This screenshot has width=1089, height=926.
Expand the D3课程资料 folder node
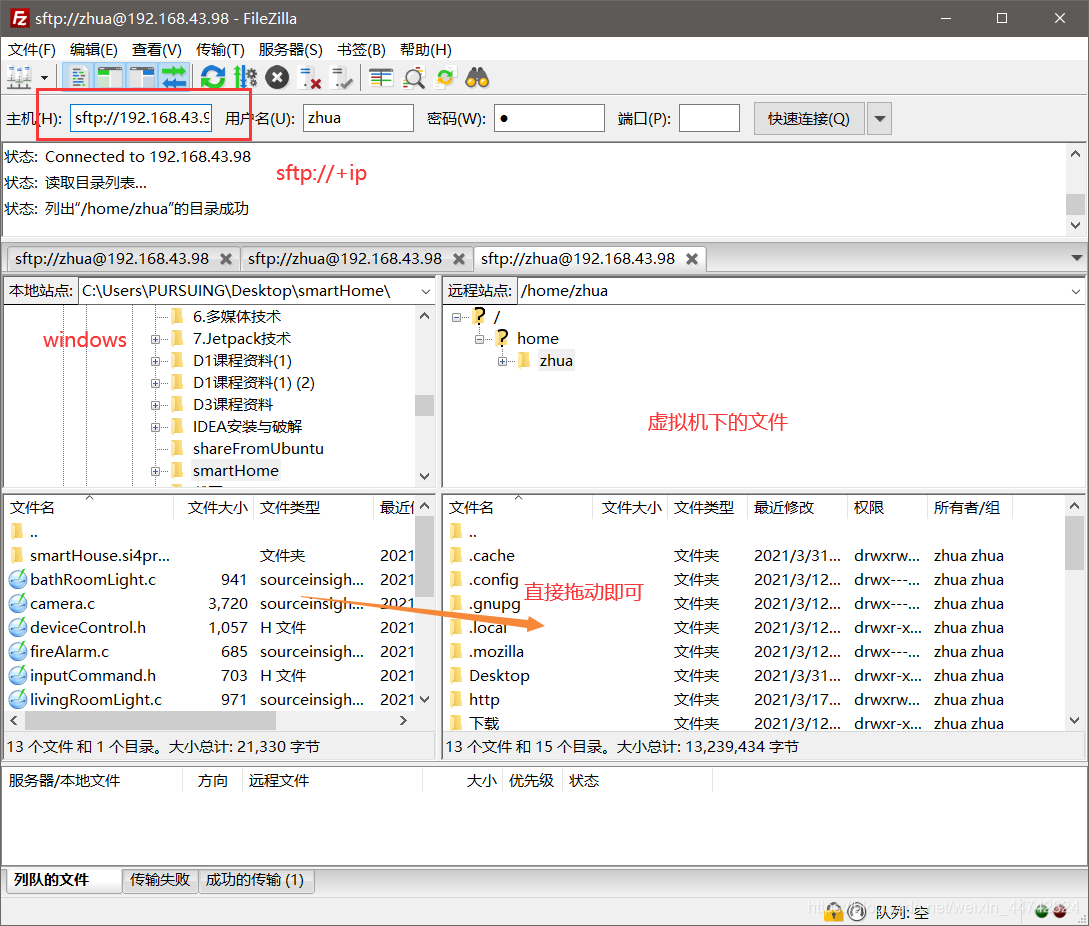[x=156, y=405]
